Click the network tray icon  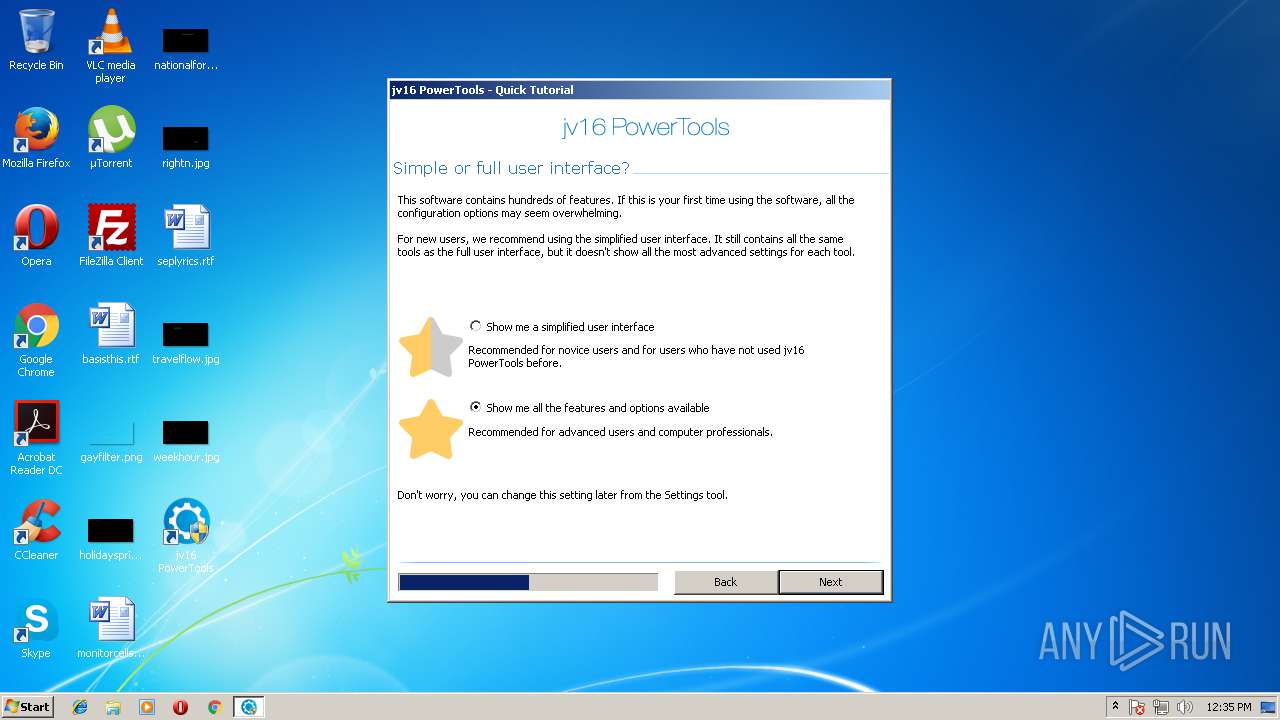(1161, 707)
